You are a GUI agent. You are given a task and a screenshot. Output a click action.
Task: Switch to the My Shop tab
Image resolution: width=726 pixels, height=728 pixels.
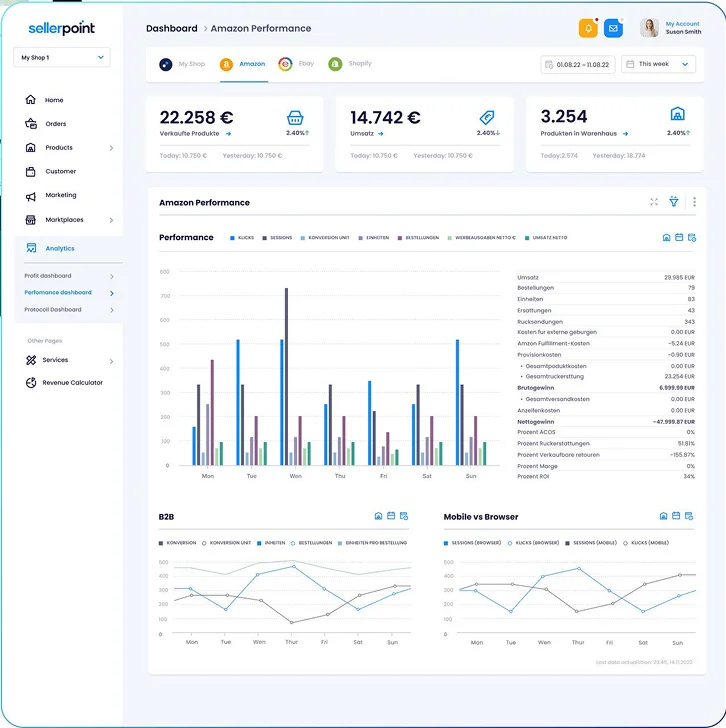click(x=182, y=64)
